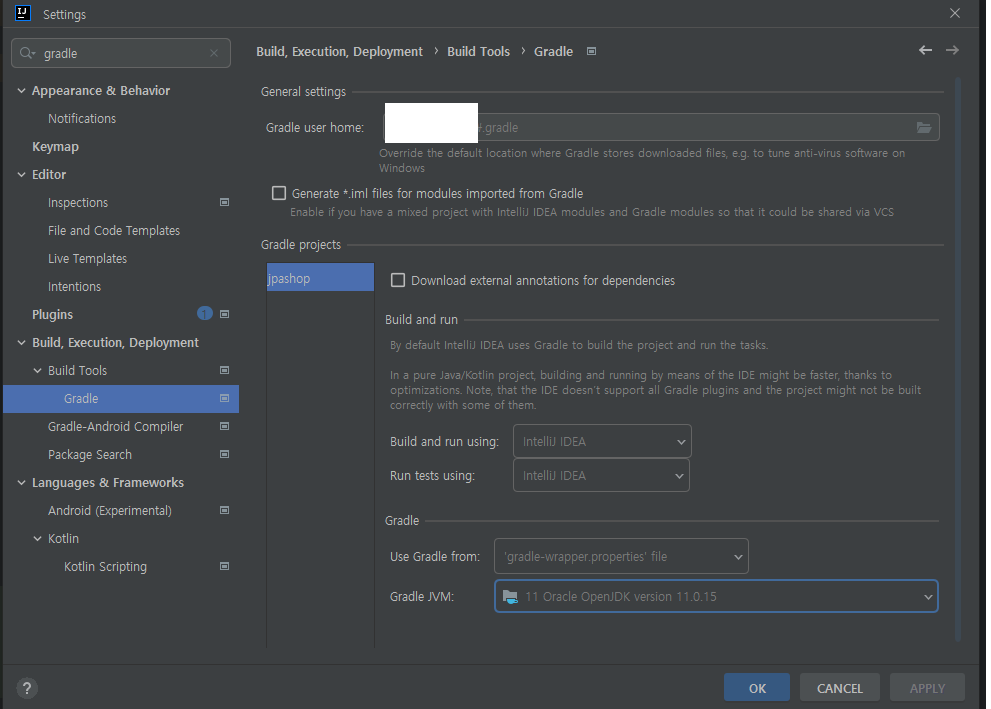Open the Gradle JVM dropdown
991x709 pixels.
point(716,597)
